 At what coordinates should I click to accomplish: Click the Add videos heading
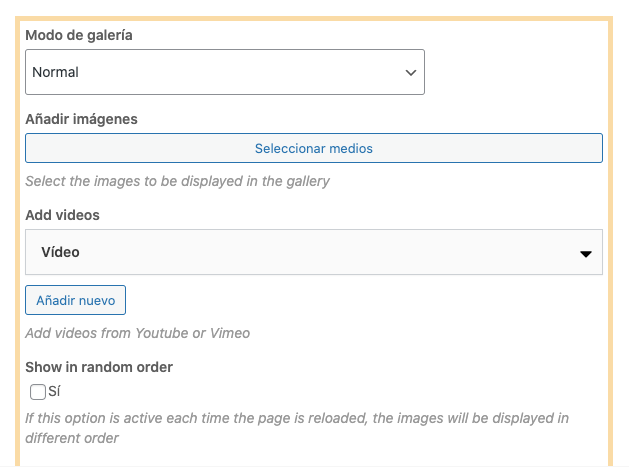(x=62, y=215)
